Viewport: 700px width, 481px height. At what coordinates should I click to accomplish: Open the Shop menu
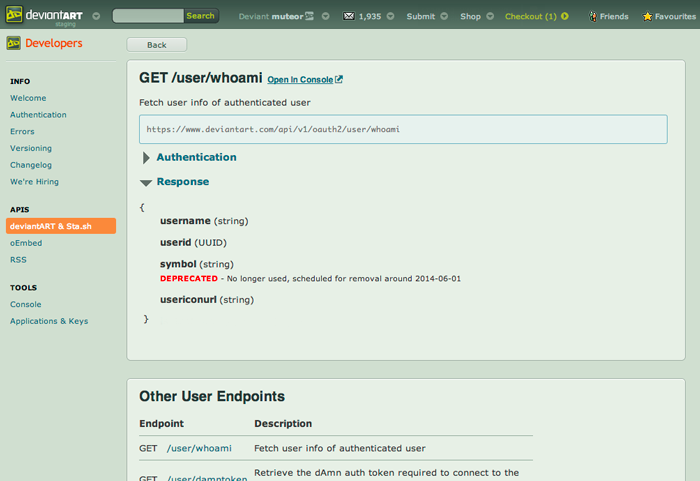(x=471, y=17)
